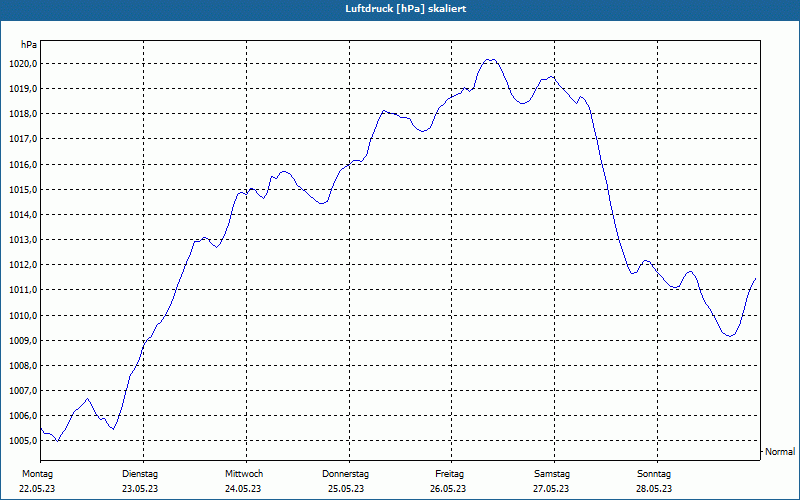Select the 1017,0 axis value
Viewport: 800px width, 500px height.
coord(23,139)
